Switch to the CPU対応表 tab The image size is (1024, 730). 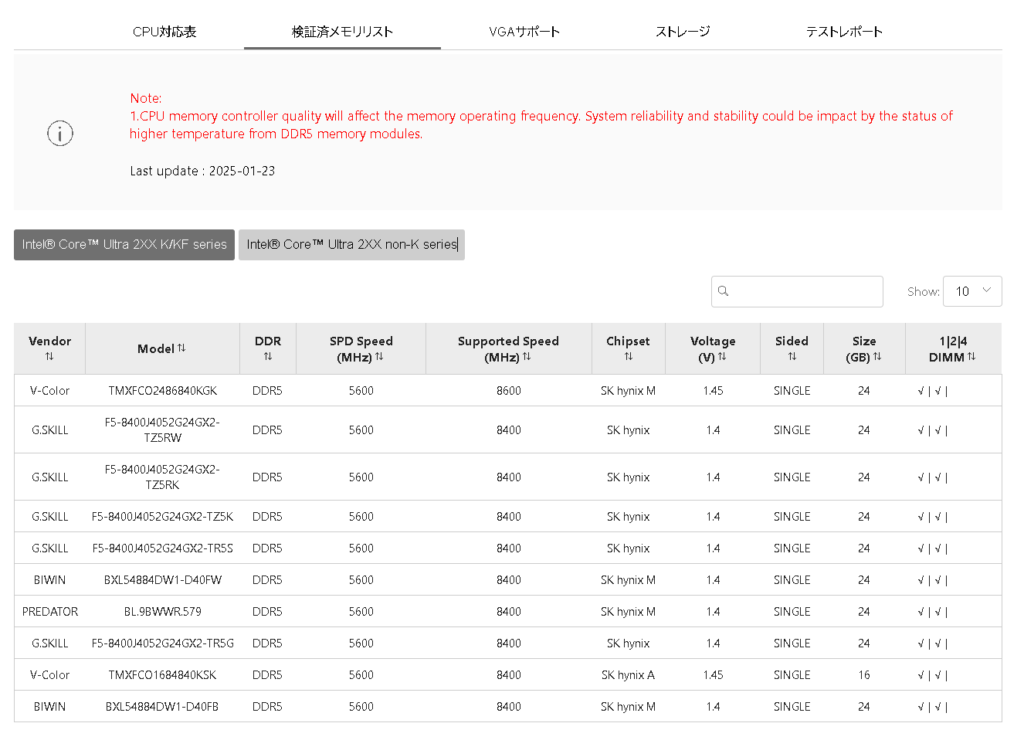point(165,32)
